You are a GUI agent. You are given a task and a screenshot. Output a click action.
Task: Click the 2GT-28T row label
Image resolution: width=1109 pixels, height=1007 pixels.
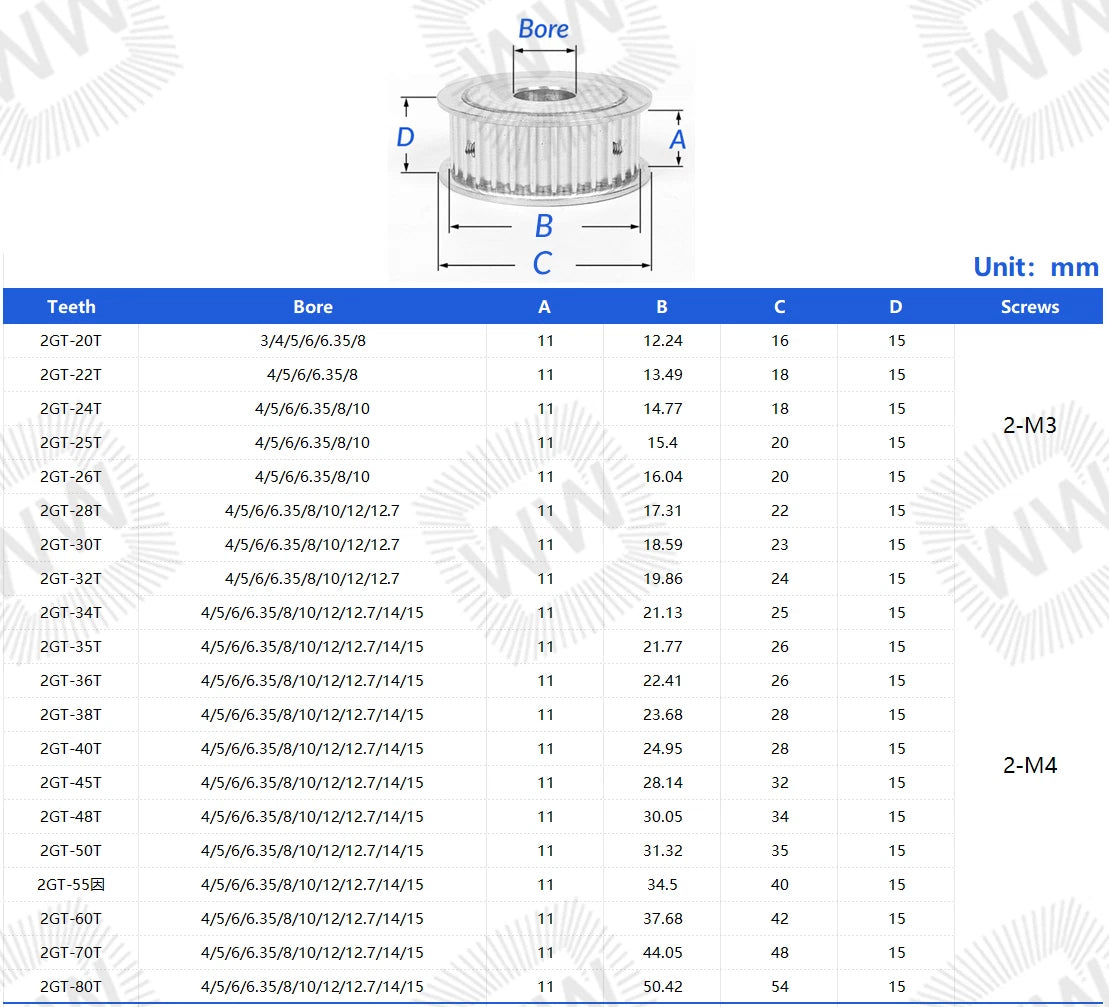pos(71,511)
